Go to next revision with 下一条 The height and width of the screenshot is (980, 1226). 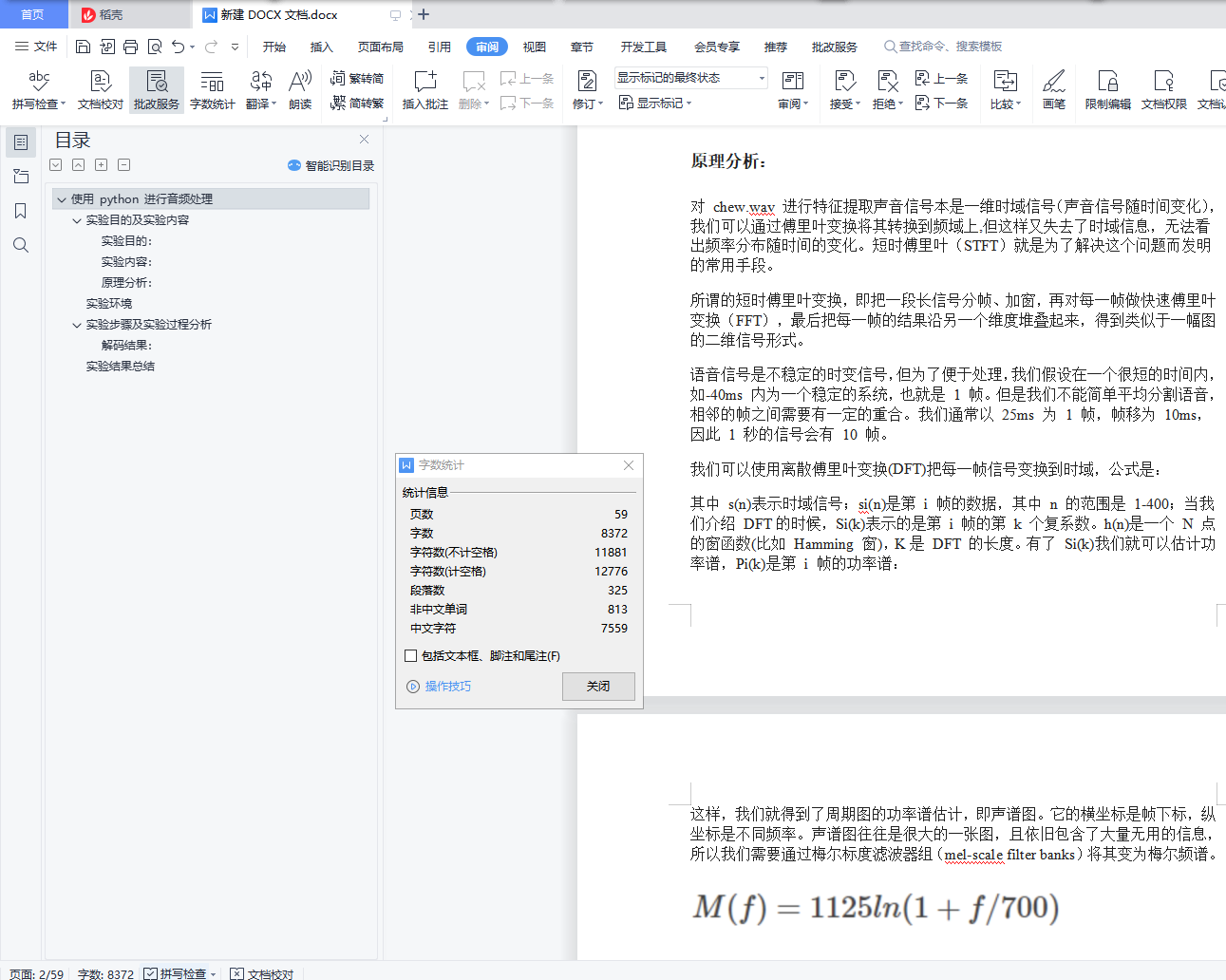(x=941, y=103)
